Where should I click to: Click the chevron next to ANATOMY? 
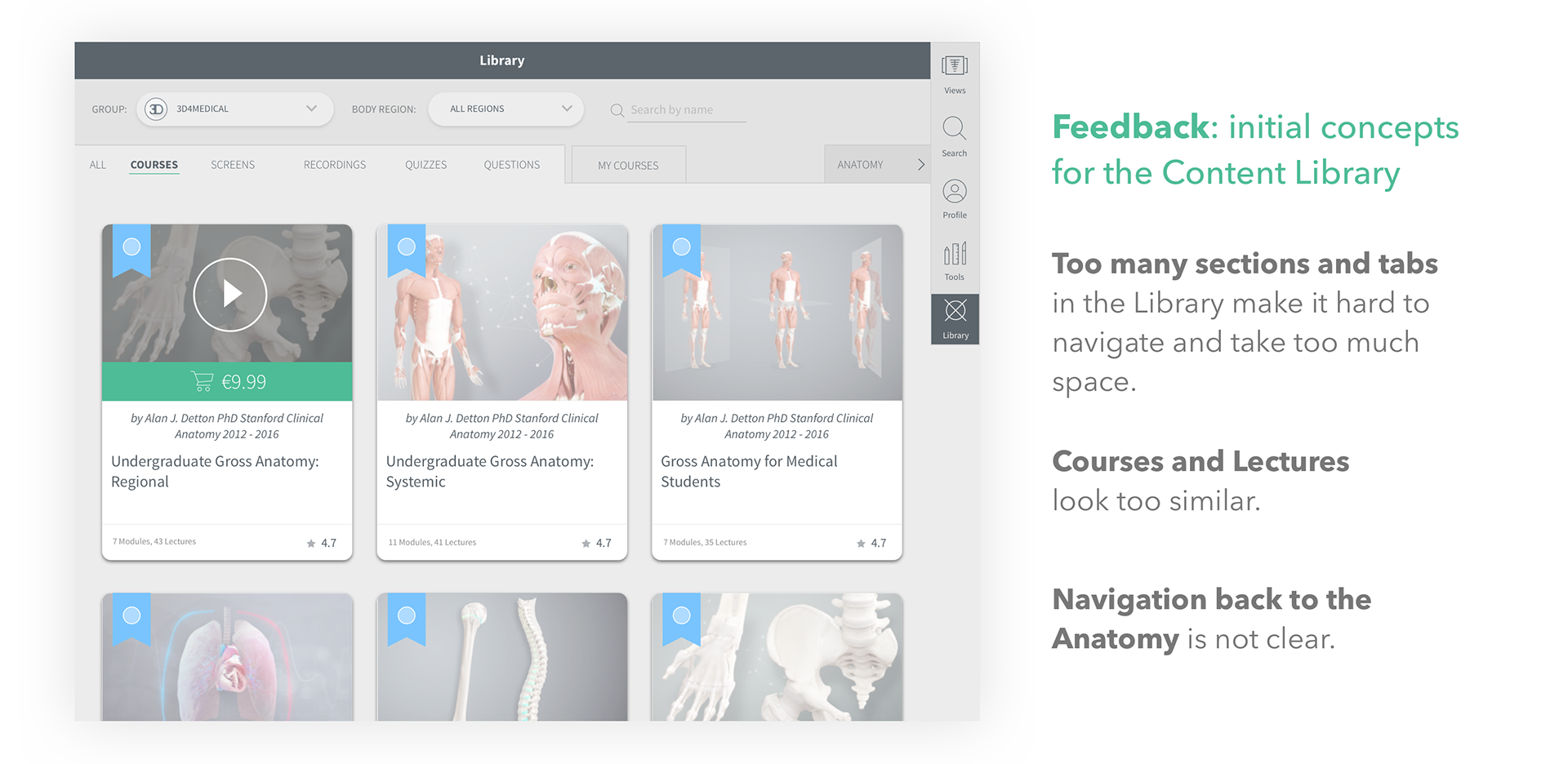coord(921,165)
